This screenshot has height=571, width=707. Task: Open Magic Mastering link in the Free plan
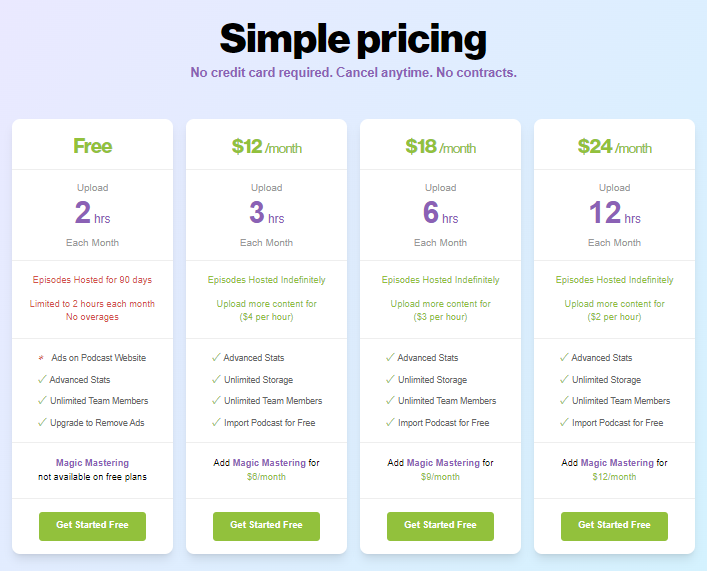pyautogui.click(x=92, y=463)
